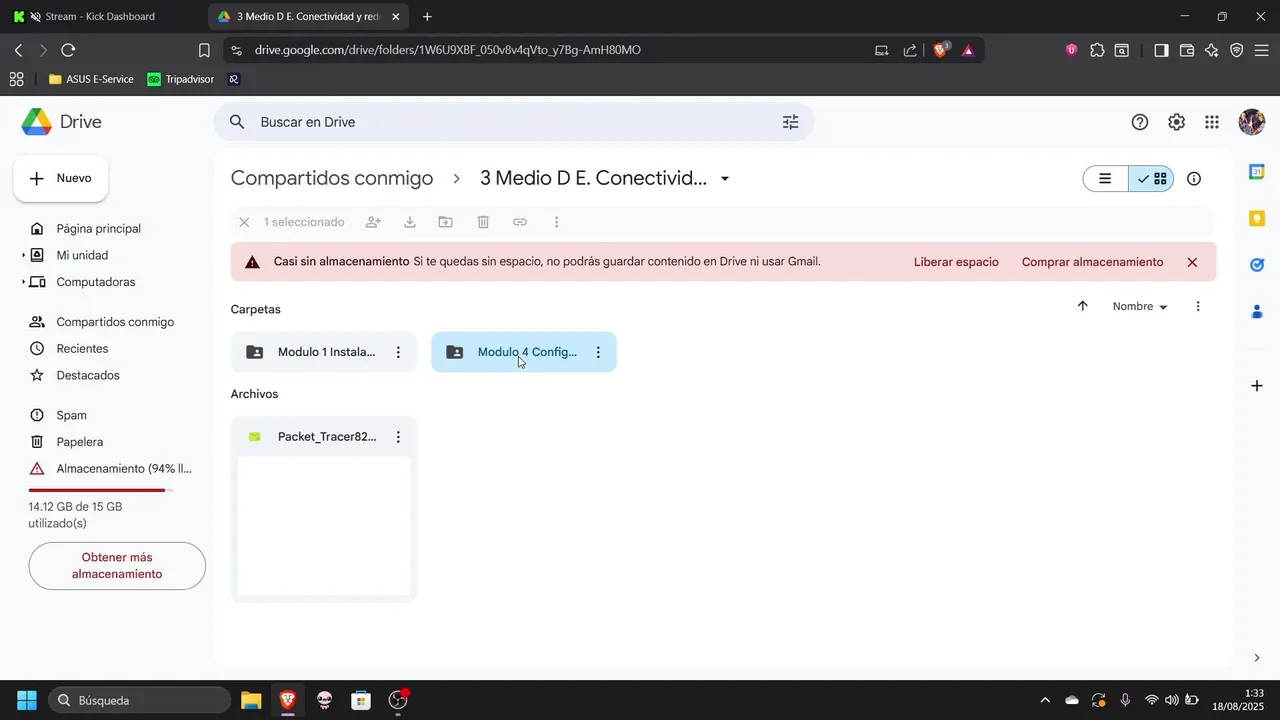Open Google Calendar side panel

pyautogui.click(x=1257, y=172)
